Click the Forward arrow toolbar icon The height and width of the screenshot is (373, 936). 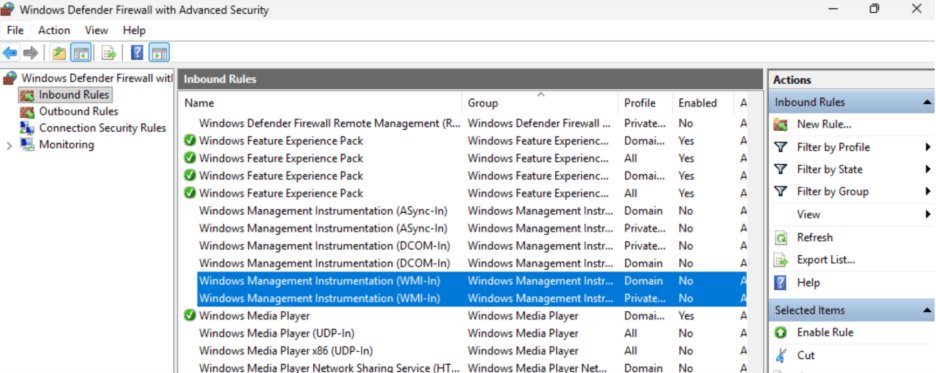[30, 53]
